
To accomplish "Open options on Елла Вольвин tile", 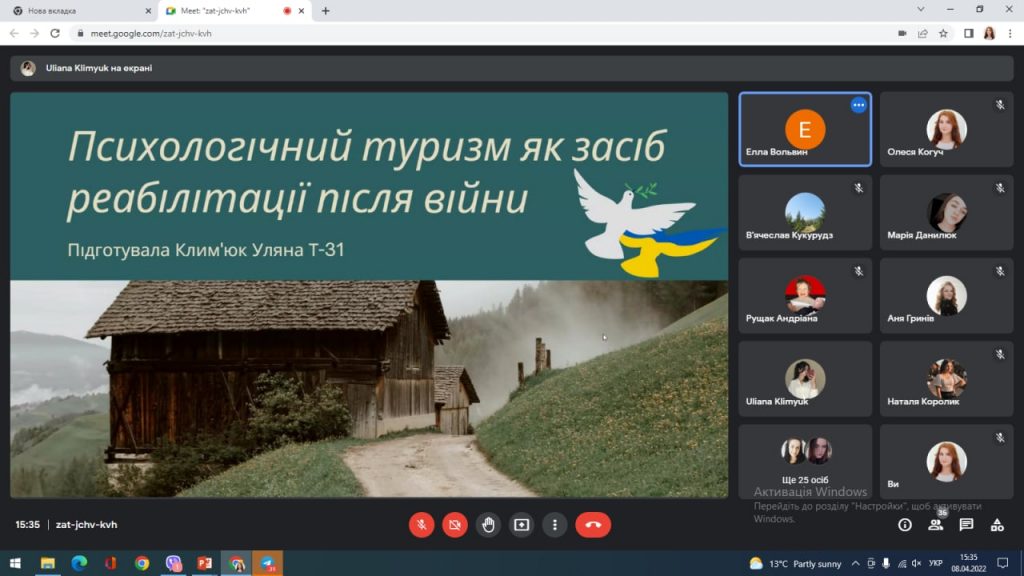I will pyautogui.click(x=858, y=105).
